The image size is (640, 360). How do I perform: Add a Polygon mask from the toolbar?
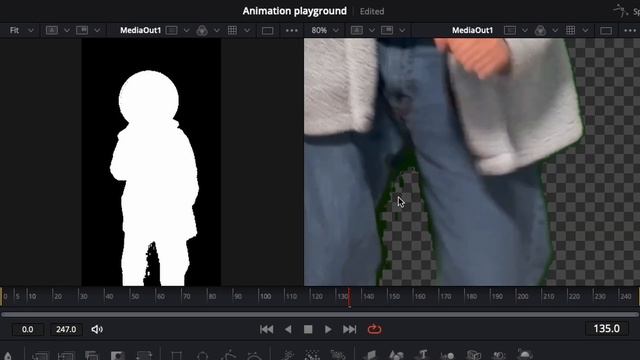[x=229, y=356]
